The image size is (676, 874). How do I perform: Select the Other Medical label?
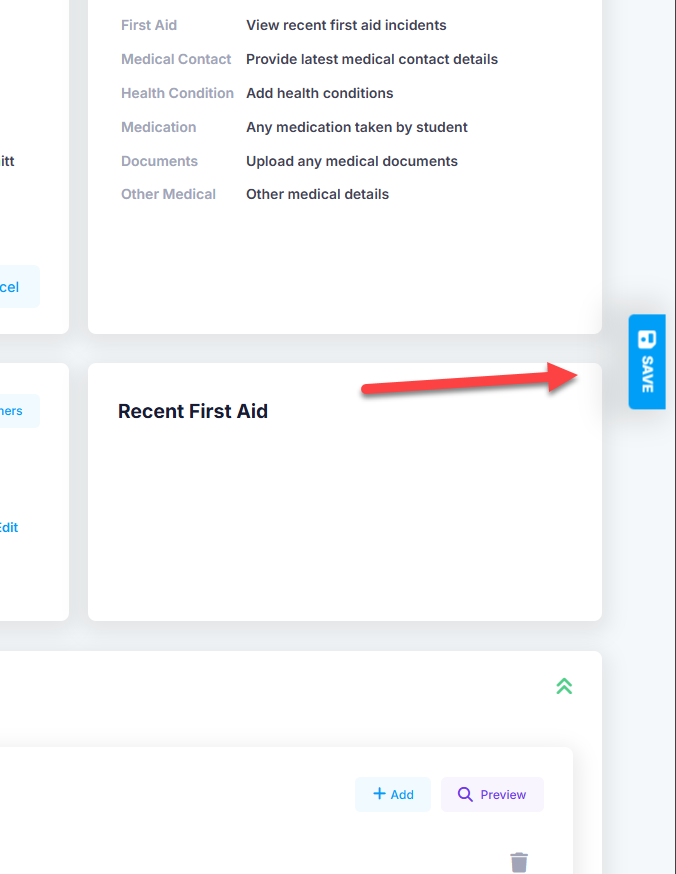(168, 194)
